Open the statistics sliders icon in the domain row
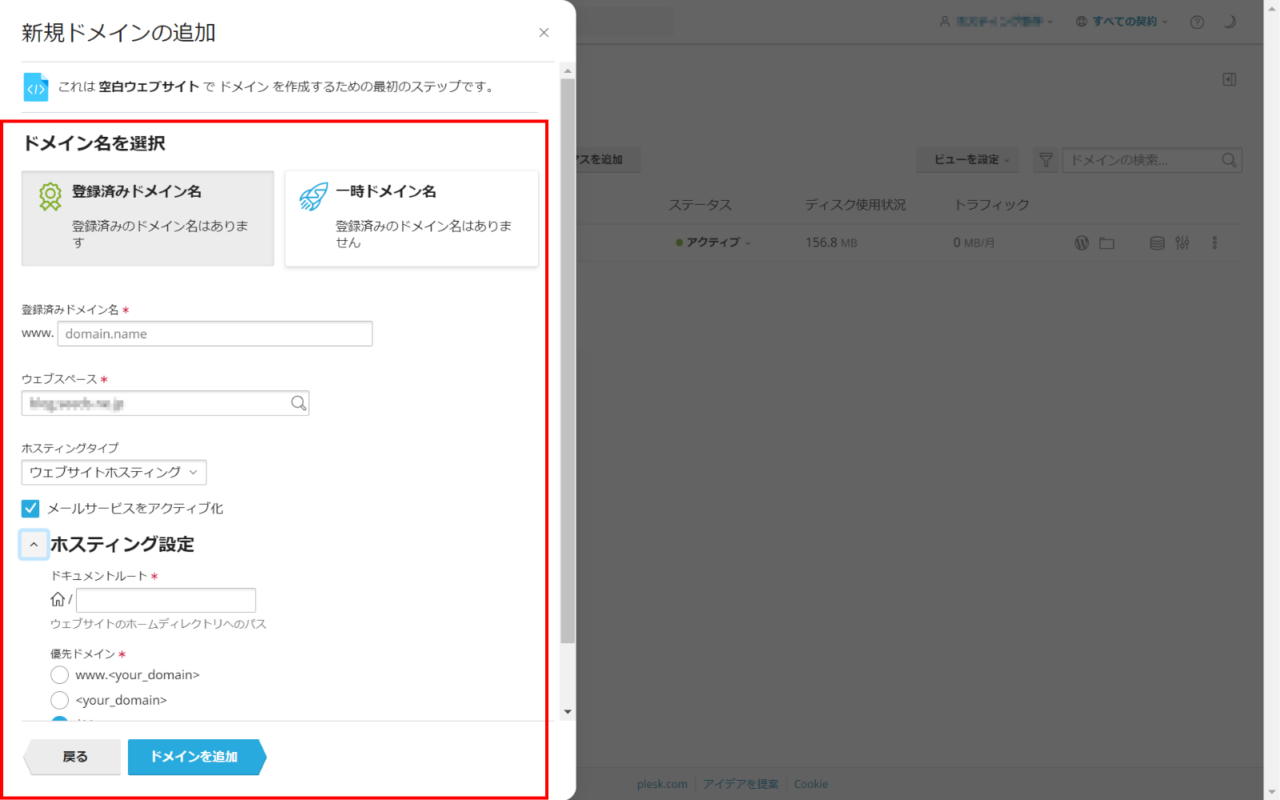This screenshot has width=1280, height=800. 1183,242
